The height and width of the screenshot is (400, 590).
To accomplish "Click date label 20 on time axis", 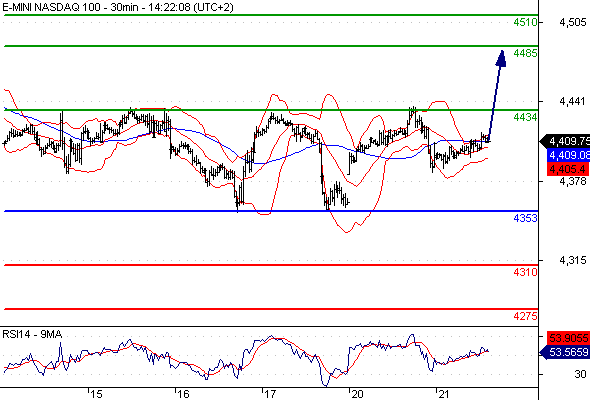I will coord(357,394).
